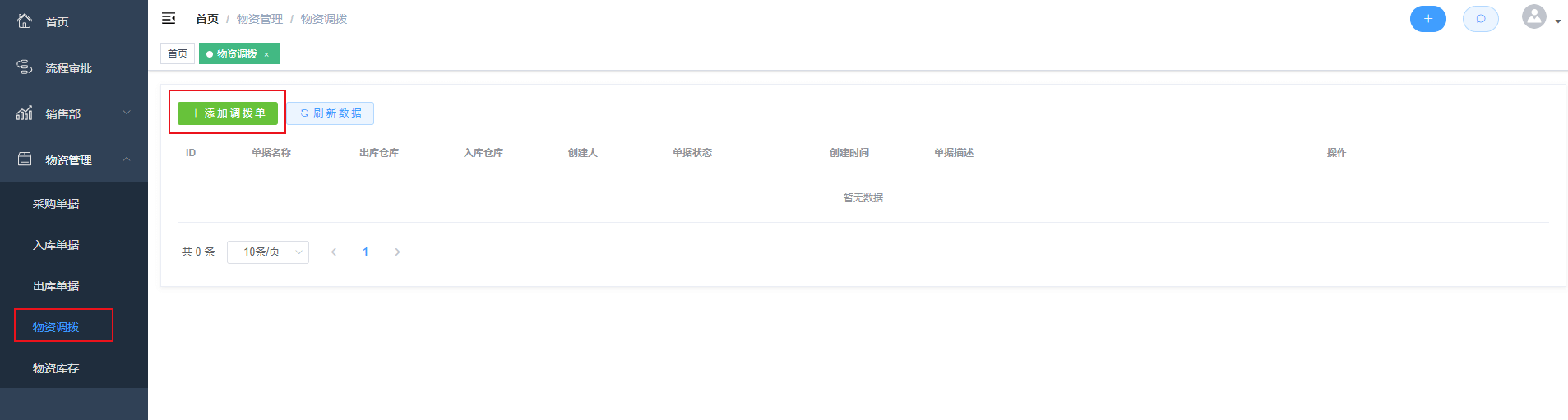Click the 添加调拨单 button

point(228,113)
